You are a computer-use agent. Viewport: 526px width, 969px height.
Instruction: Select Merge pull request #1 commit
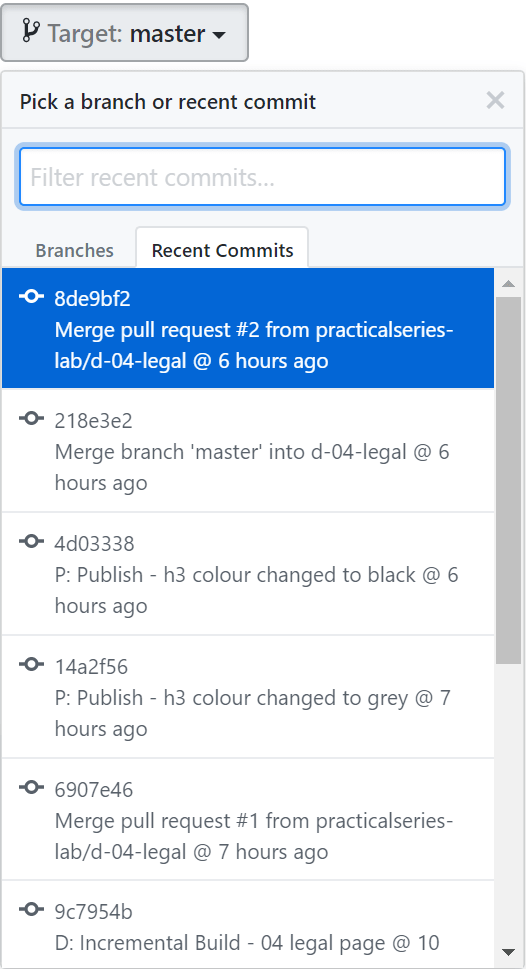(x=248, y=819)
